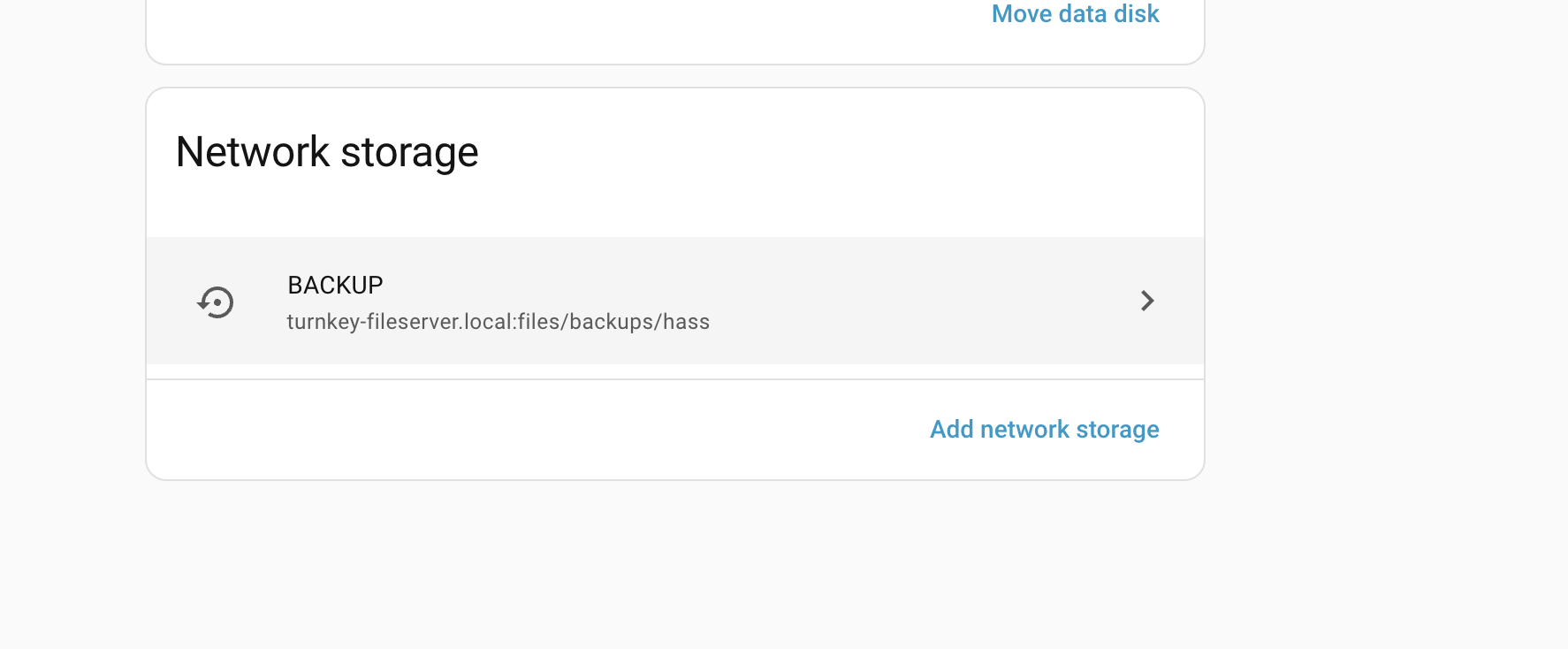
Task: Click the Move data disk link
Action: click(x=1075, y=14)
